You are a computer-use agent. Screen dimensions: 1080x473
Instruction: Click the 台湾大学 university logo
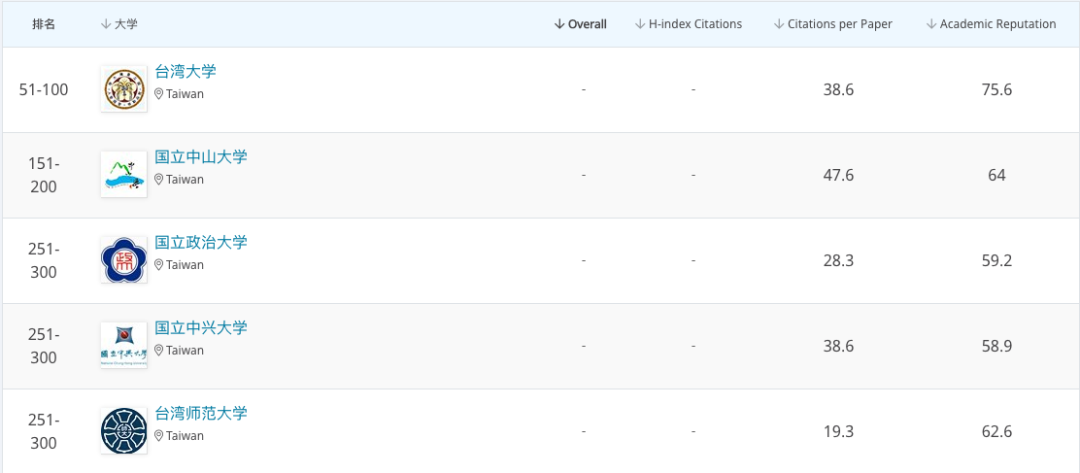(124, 89)
